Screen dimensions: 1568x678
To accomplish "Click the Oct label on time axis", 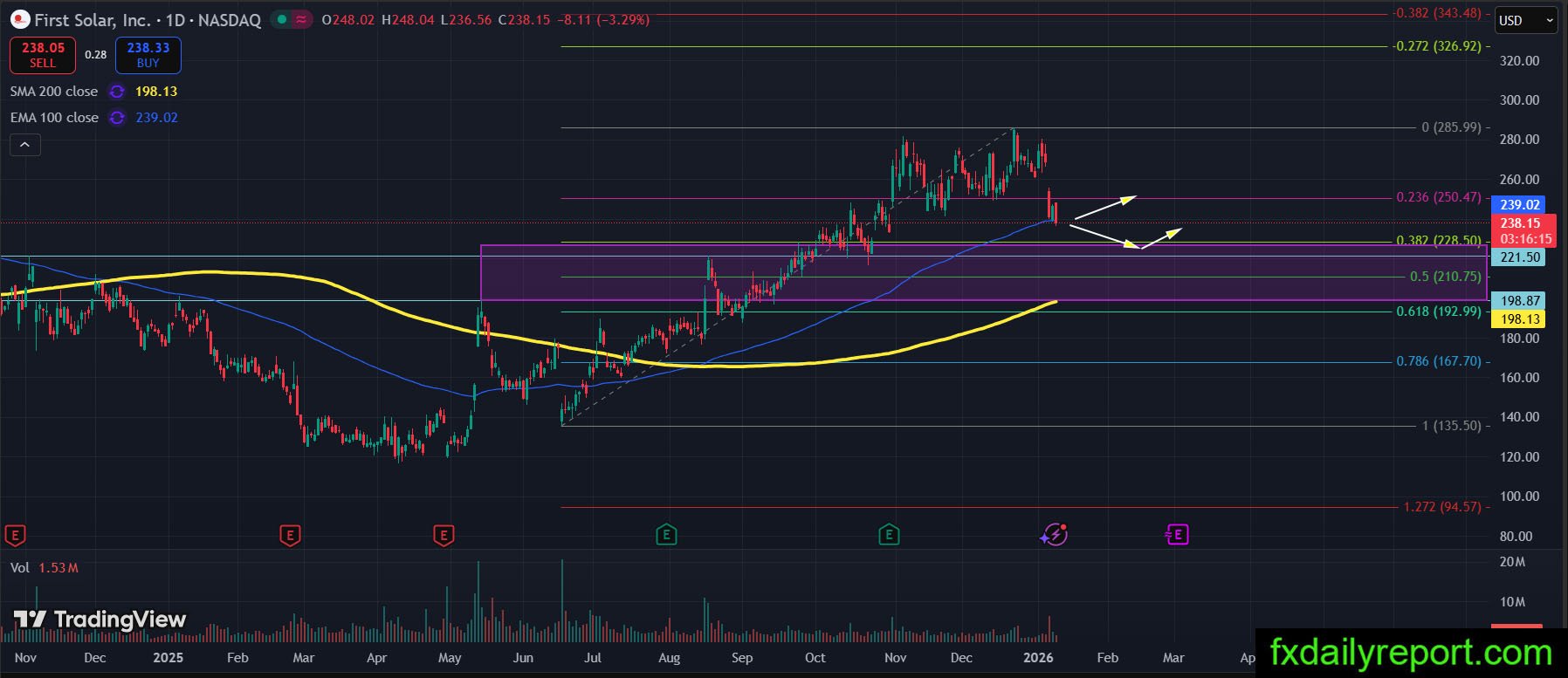I will pos(815,658).
